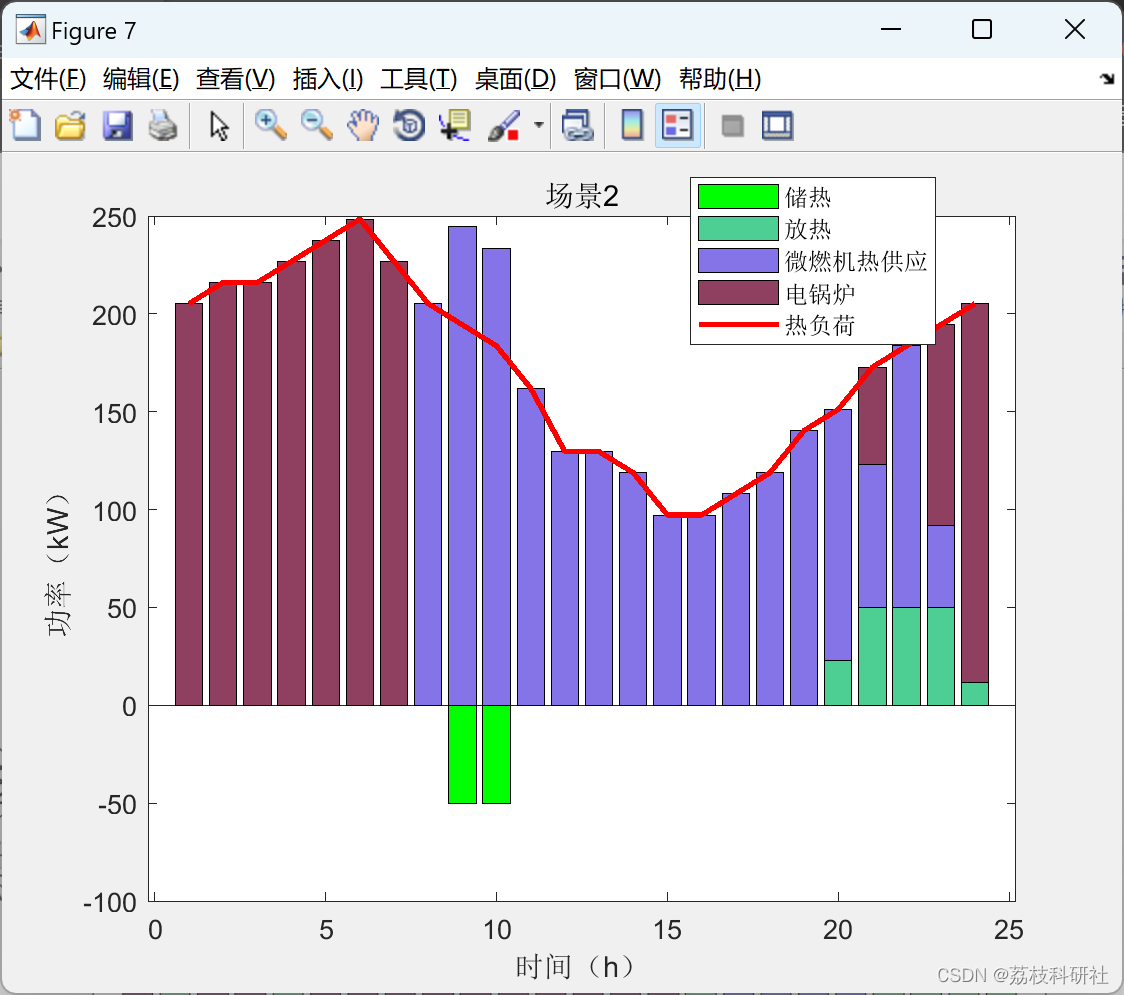
Task: Click the 电锅炉 legend color swatch
Action: (738, 292)
